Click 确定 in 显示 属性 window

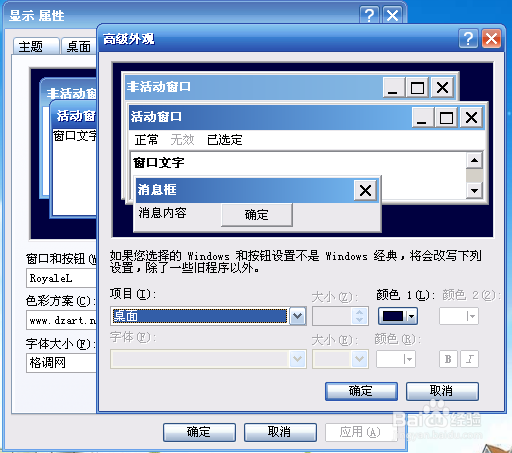pos(199,432)
